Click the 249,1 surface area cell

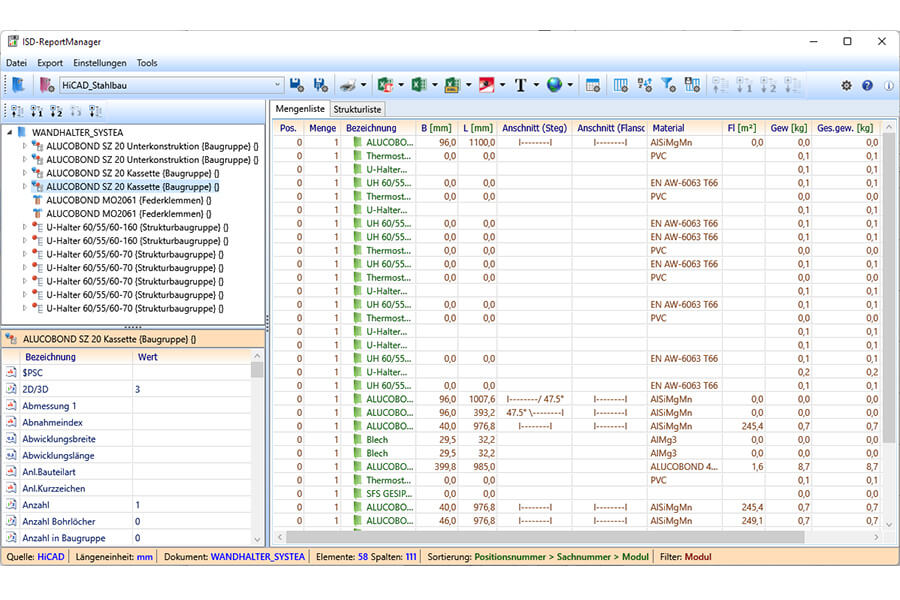pos(752,521)
